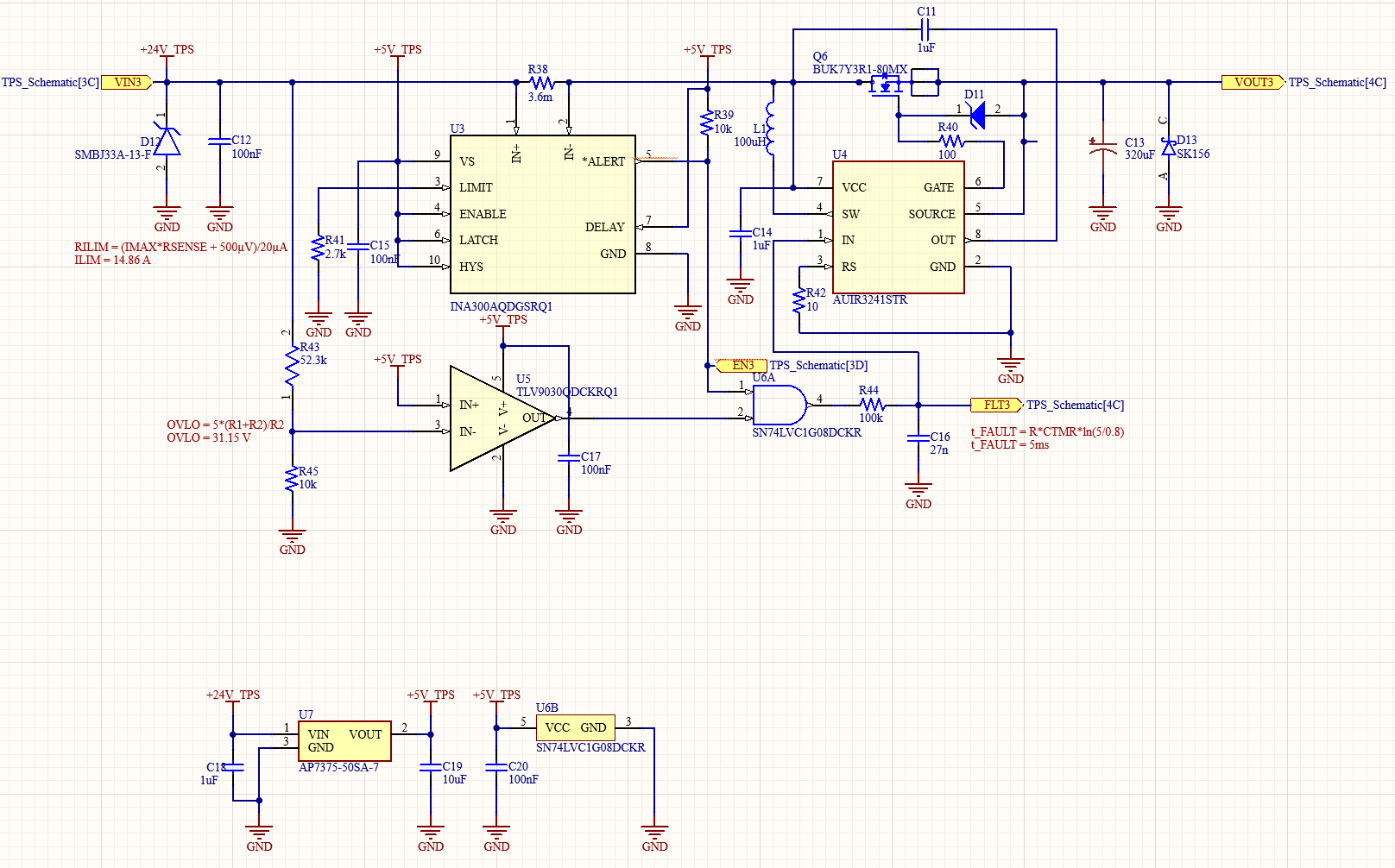Select capacitor C19 symbol
This screenshot has width=1395, height=868.
point(431,767)
